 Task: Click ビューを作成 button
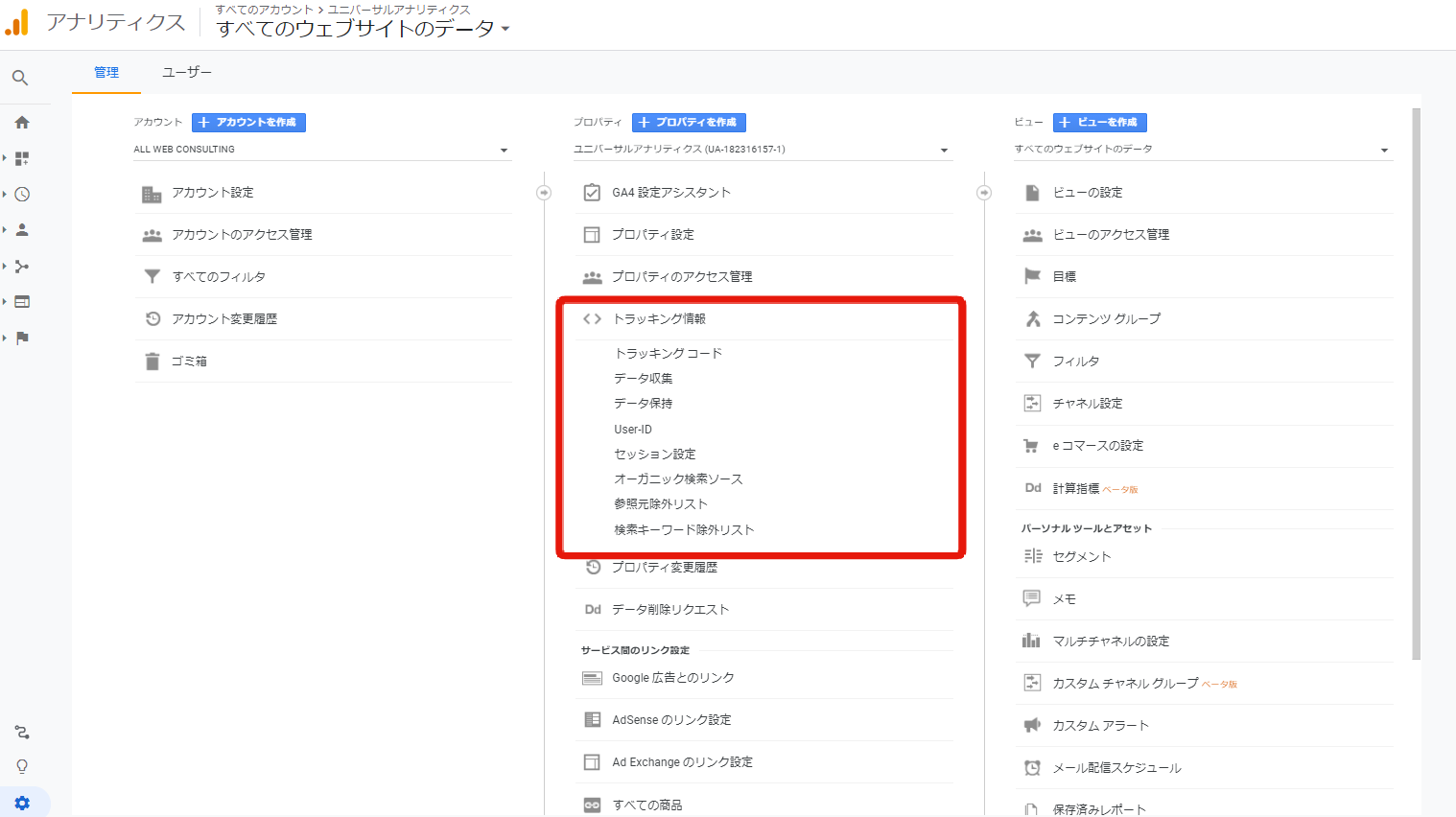(1100, 123)
